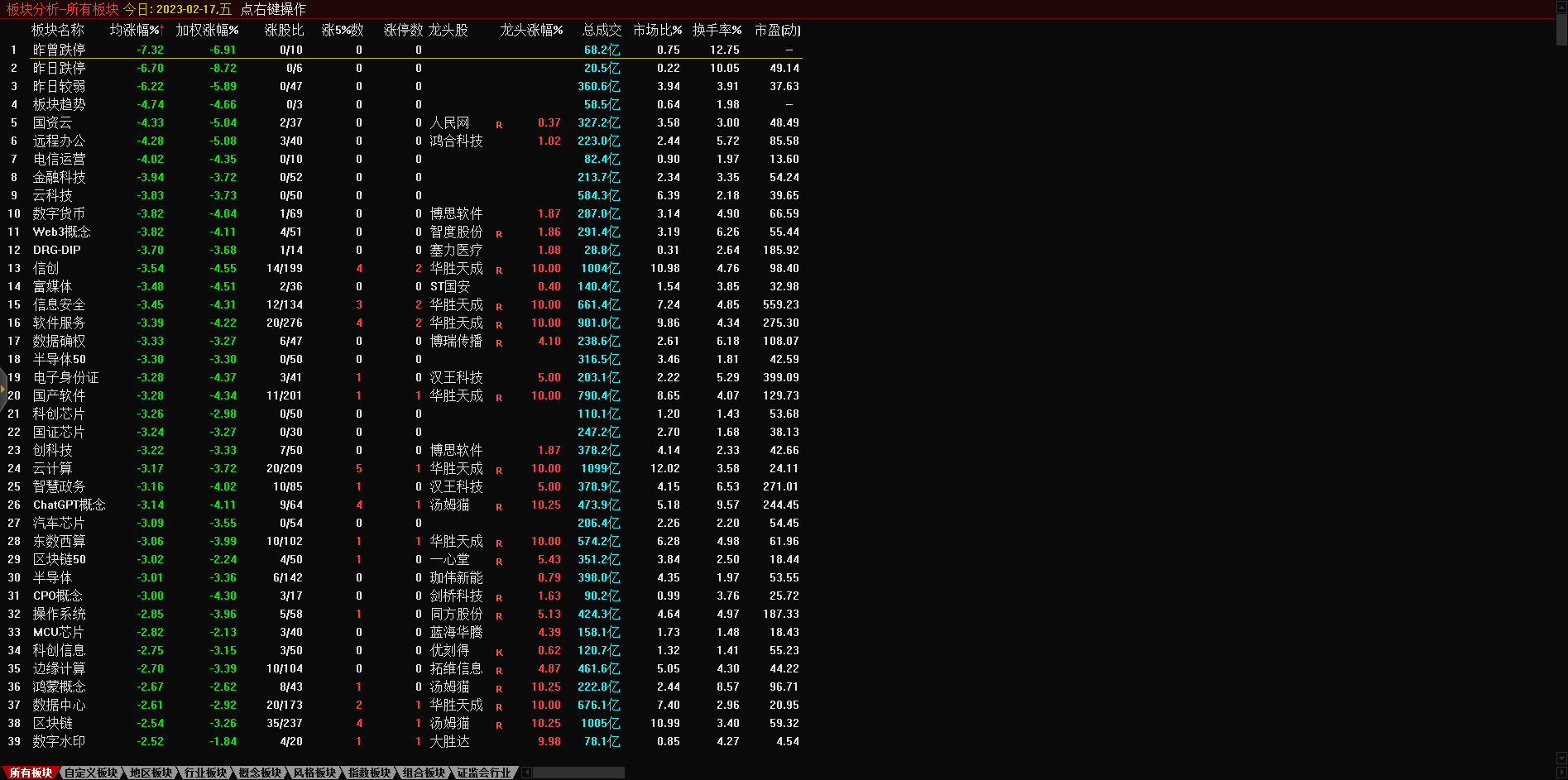Viewport: 1568px width, 780px height.
Task: Click the vertical scrollbar thumb
Action: (1561, 29)
